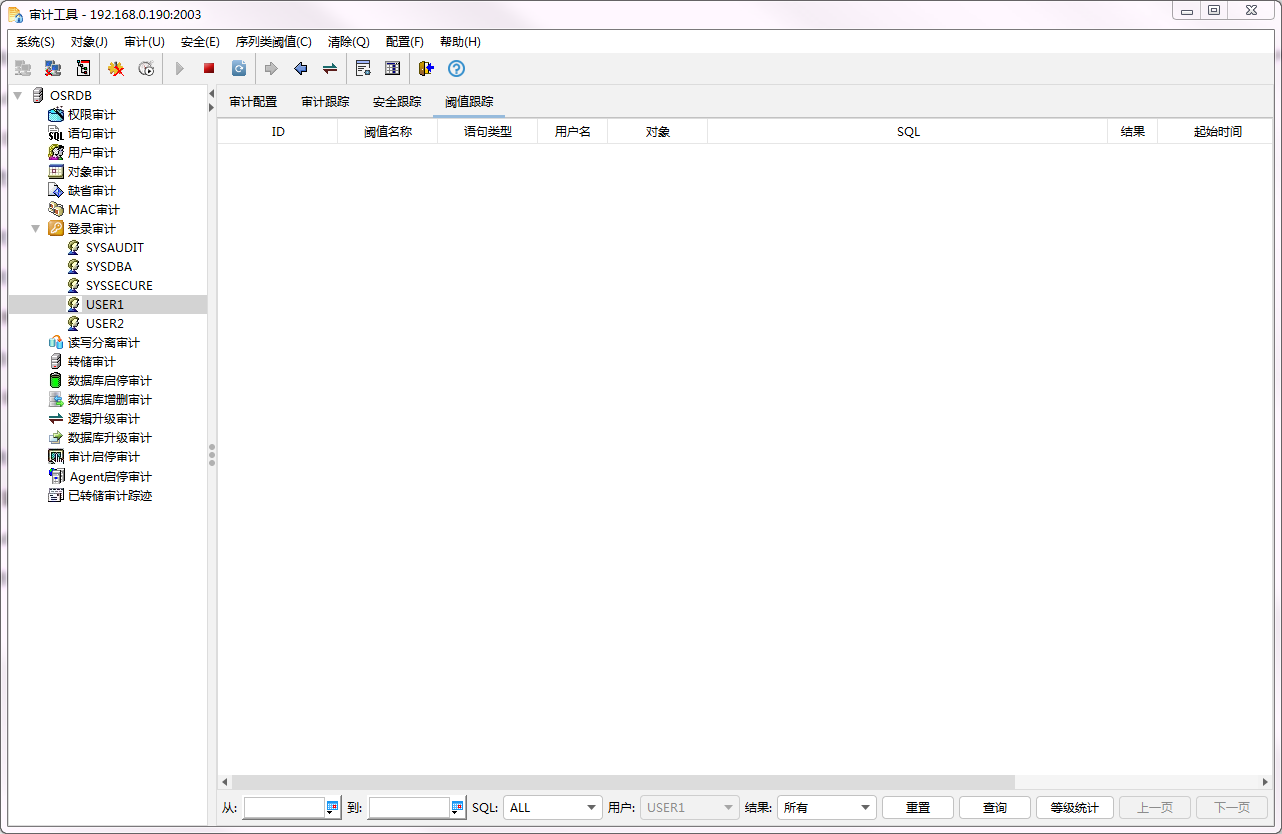Collapse the OSRDB root tree node
The image size is (1282, 834).
pos(18,95)
